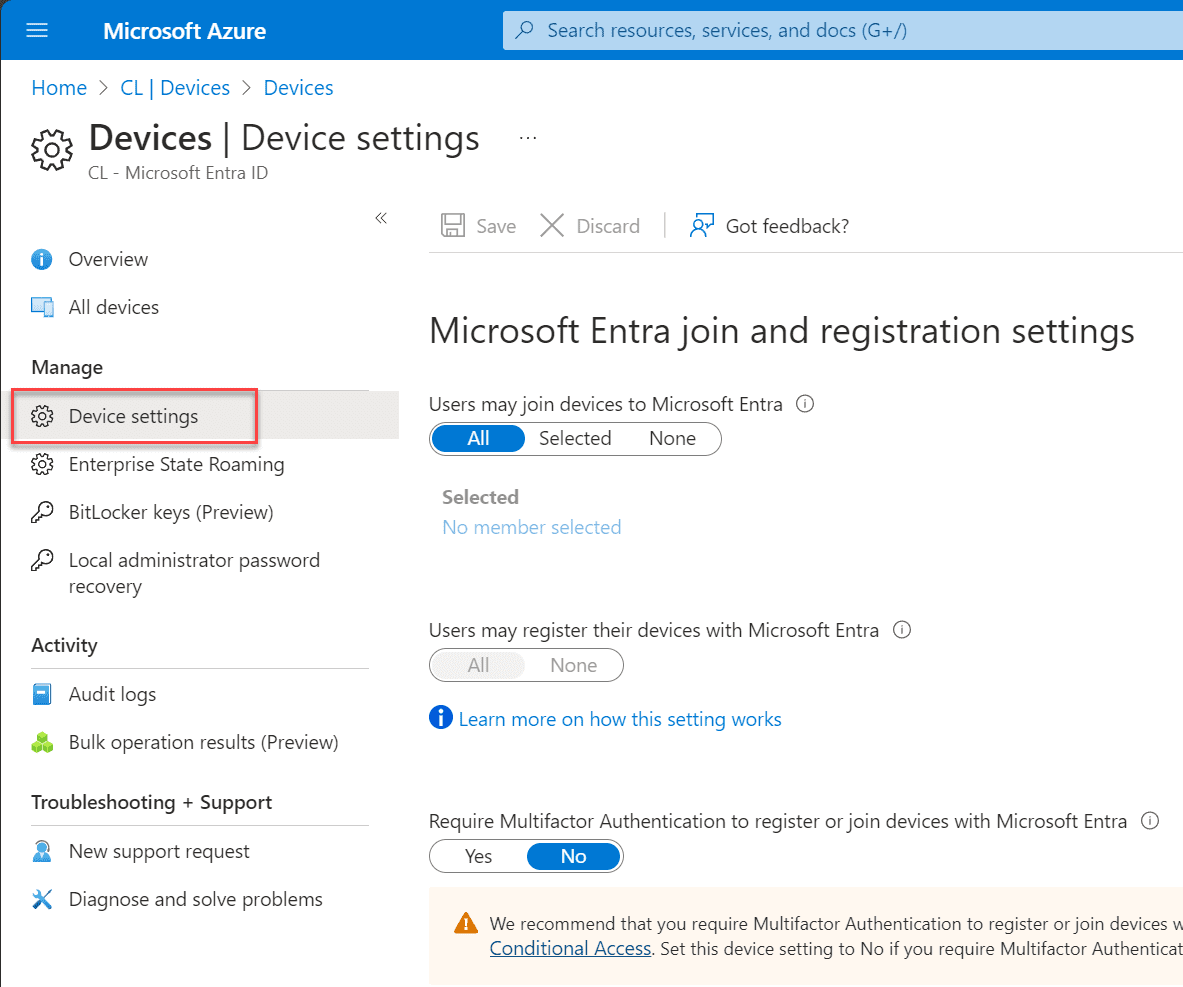The image size is (1183, 987).
Task: Click the Save button label
Action: [496, 226]
